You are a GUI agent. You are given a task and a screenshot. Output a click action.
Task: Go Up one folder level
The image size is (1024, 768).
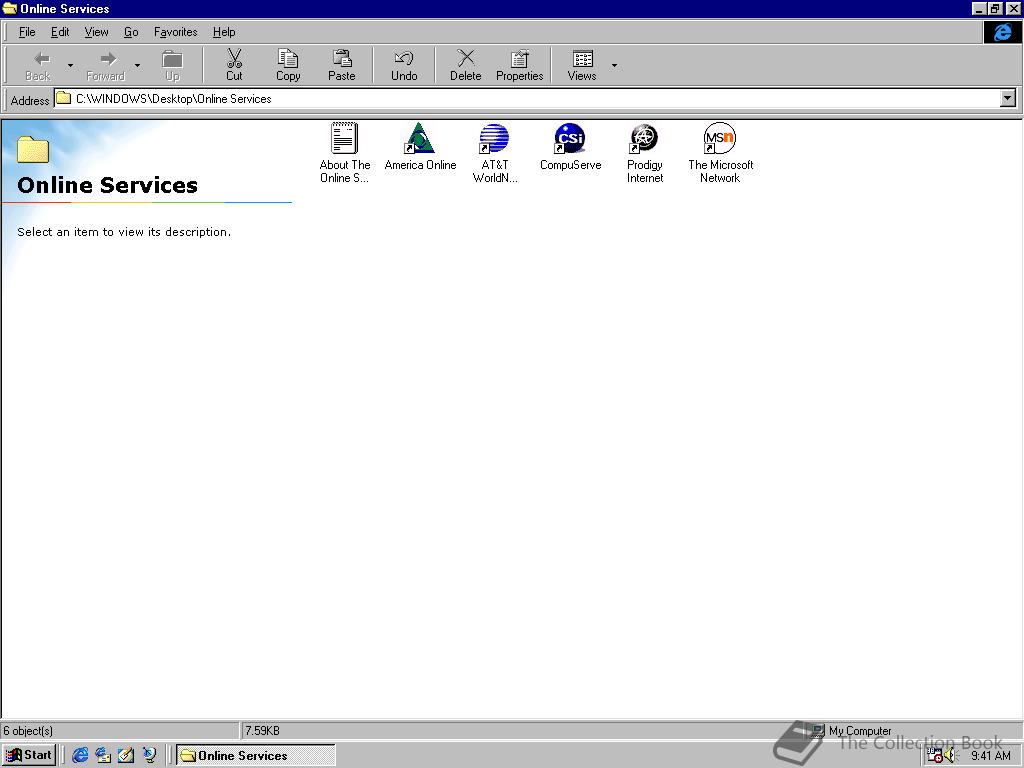tap(172, 65)
